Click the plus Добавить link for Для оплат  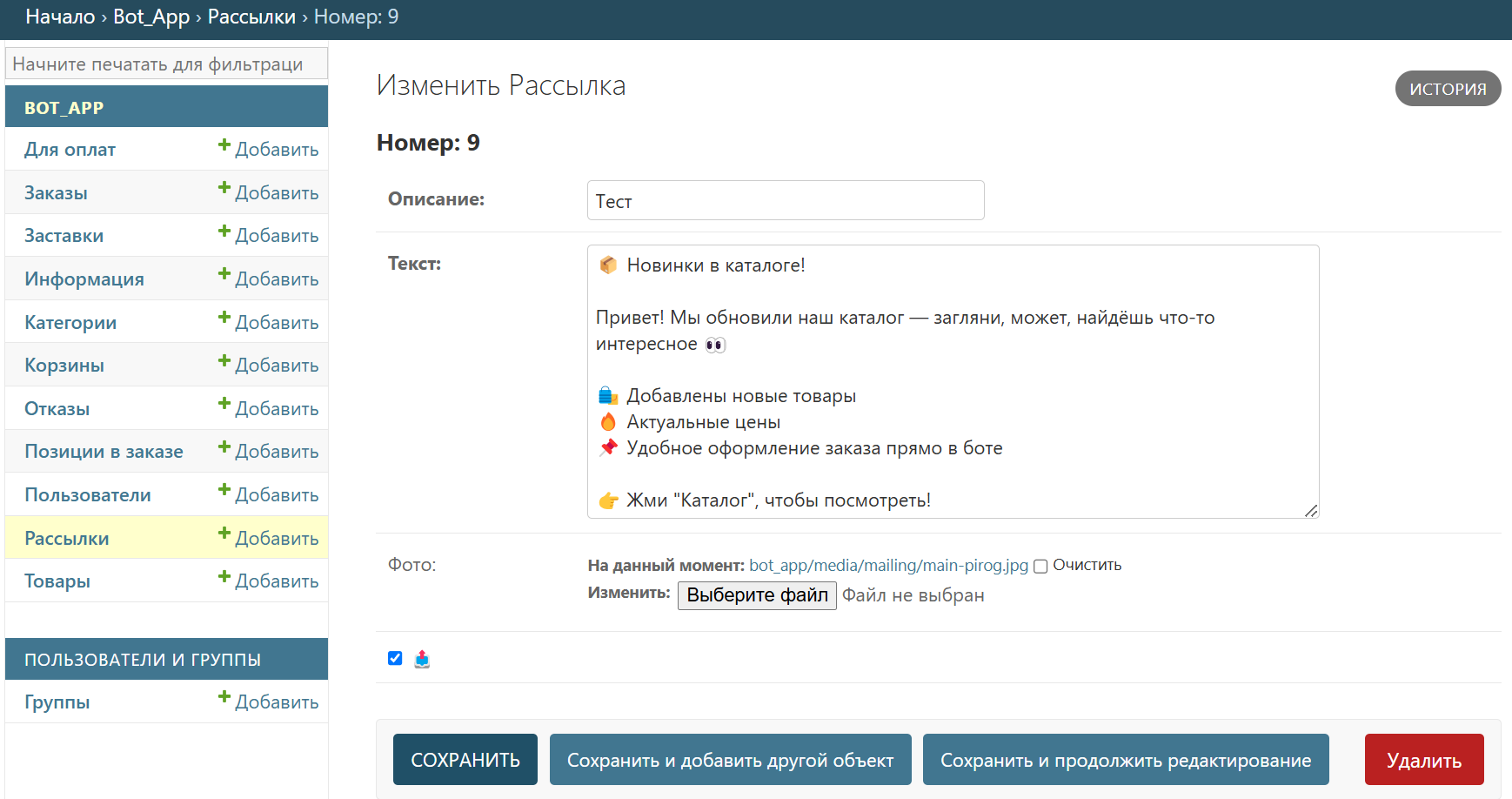pyautogui.click(x=268, y=149)
